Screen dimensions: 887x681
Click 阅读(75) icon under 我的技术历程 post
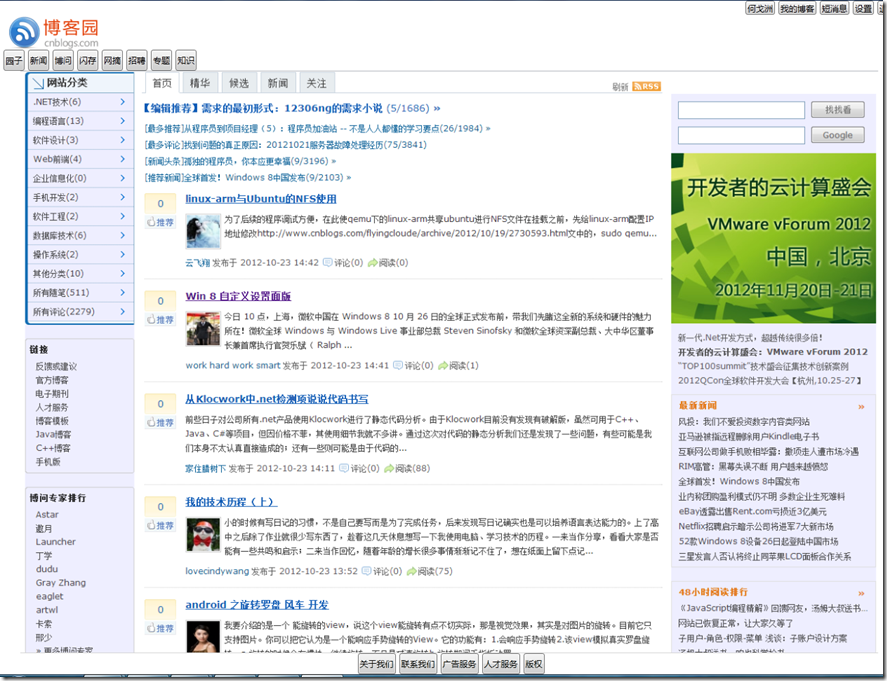point(411,571)
